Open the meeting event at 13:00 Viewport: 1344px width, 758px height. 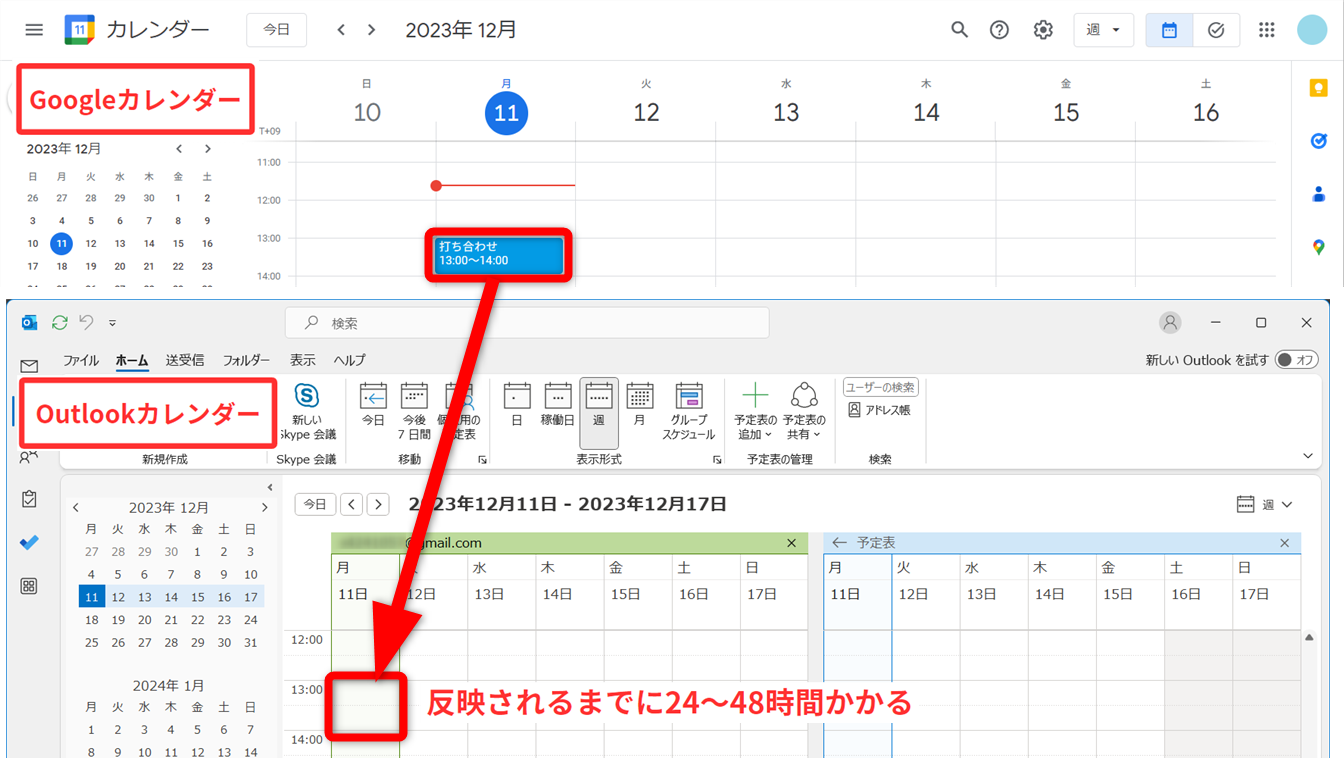pyautogui.click(x=499, y=254)
